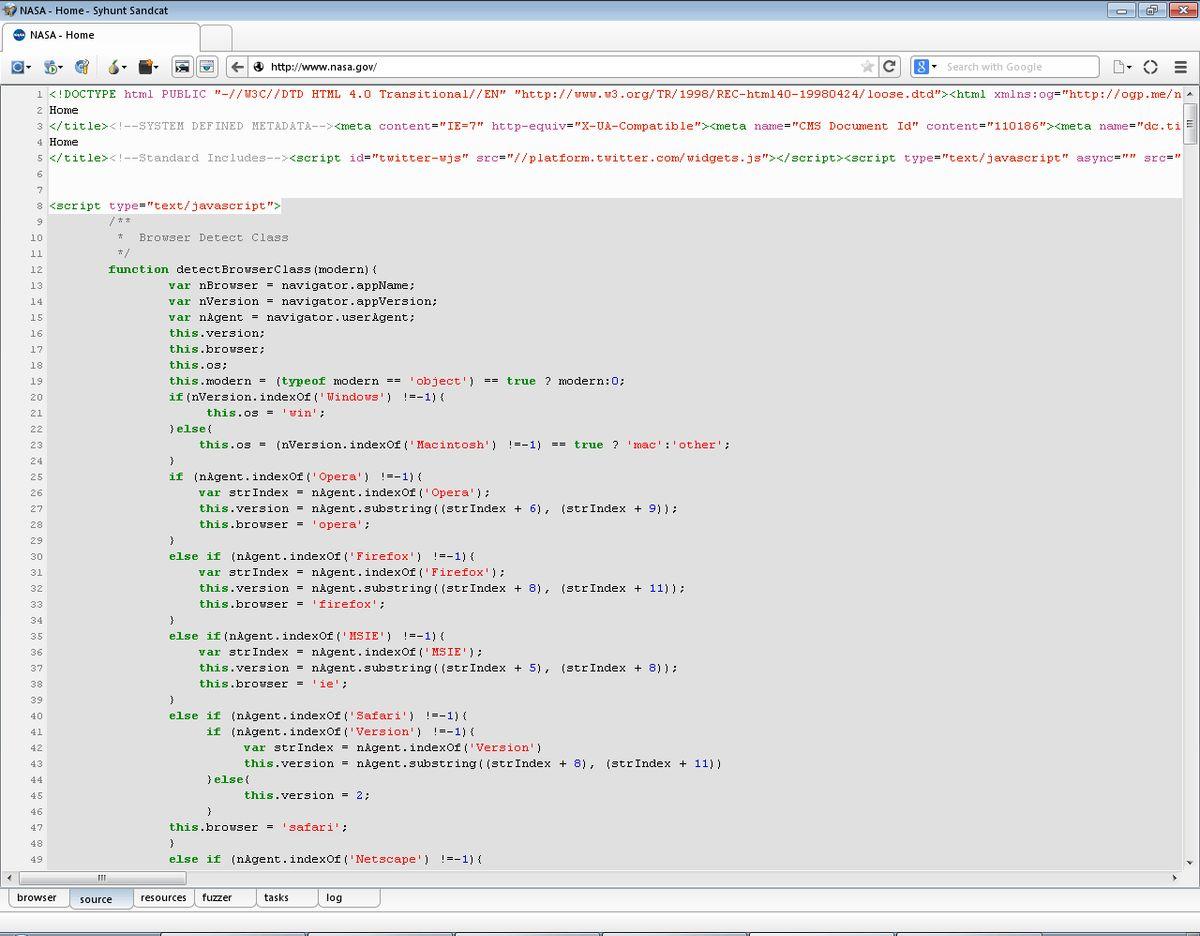Click line number 49 in the gutter
The width and height of the screenshot is (1200, 936).
pos(36,859)
